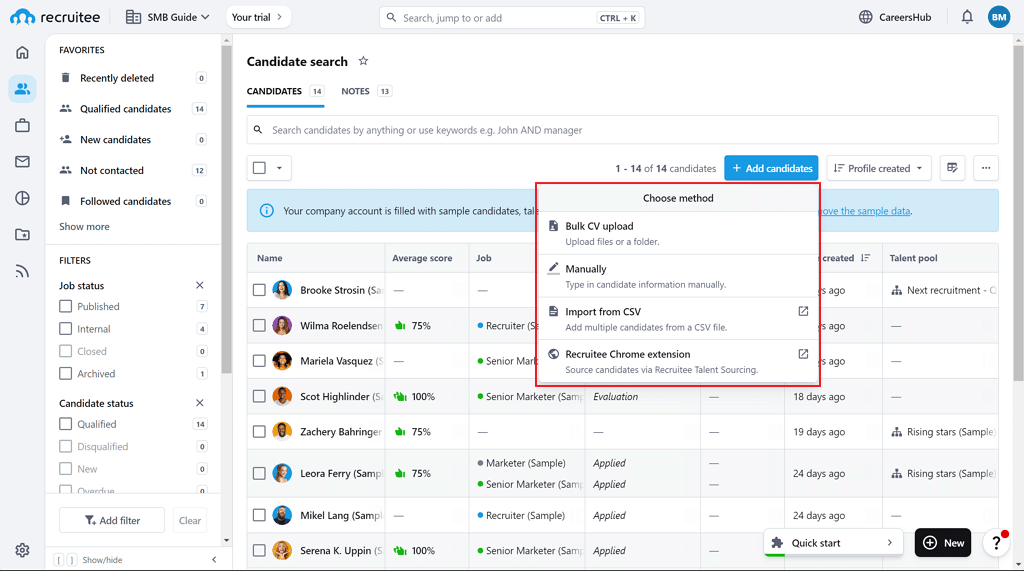The height and width of the screenshot is (571, 1024).
Task: Star the Candidate search page as favorite
Action: (363, 61)
